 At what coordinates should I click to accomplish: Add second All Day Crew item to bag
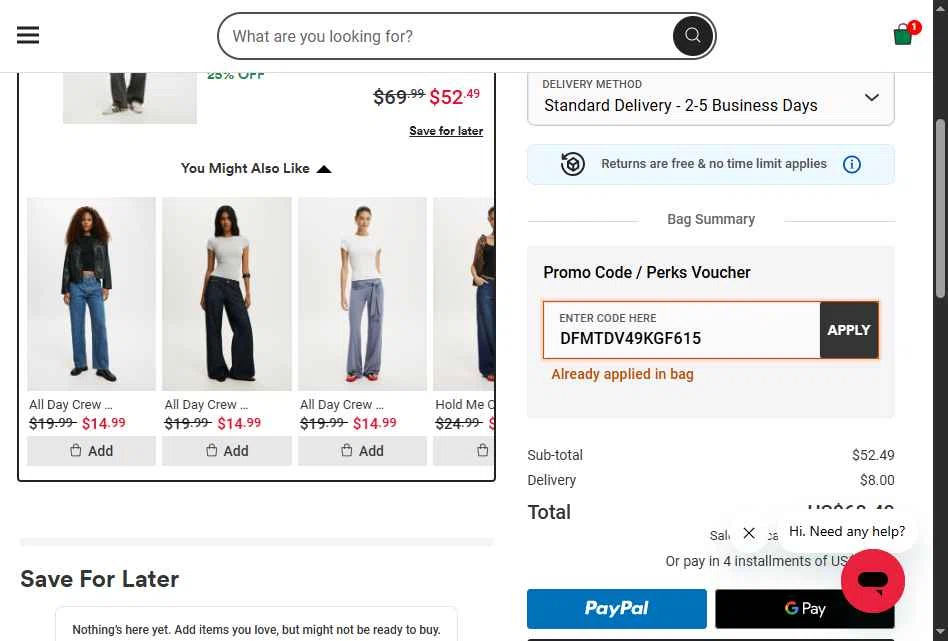(227, 451)
